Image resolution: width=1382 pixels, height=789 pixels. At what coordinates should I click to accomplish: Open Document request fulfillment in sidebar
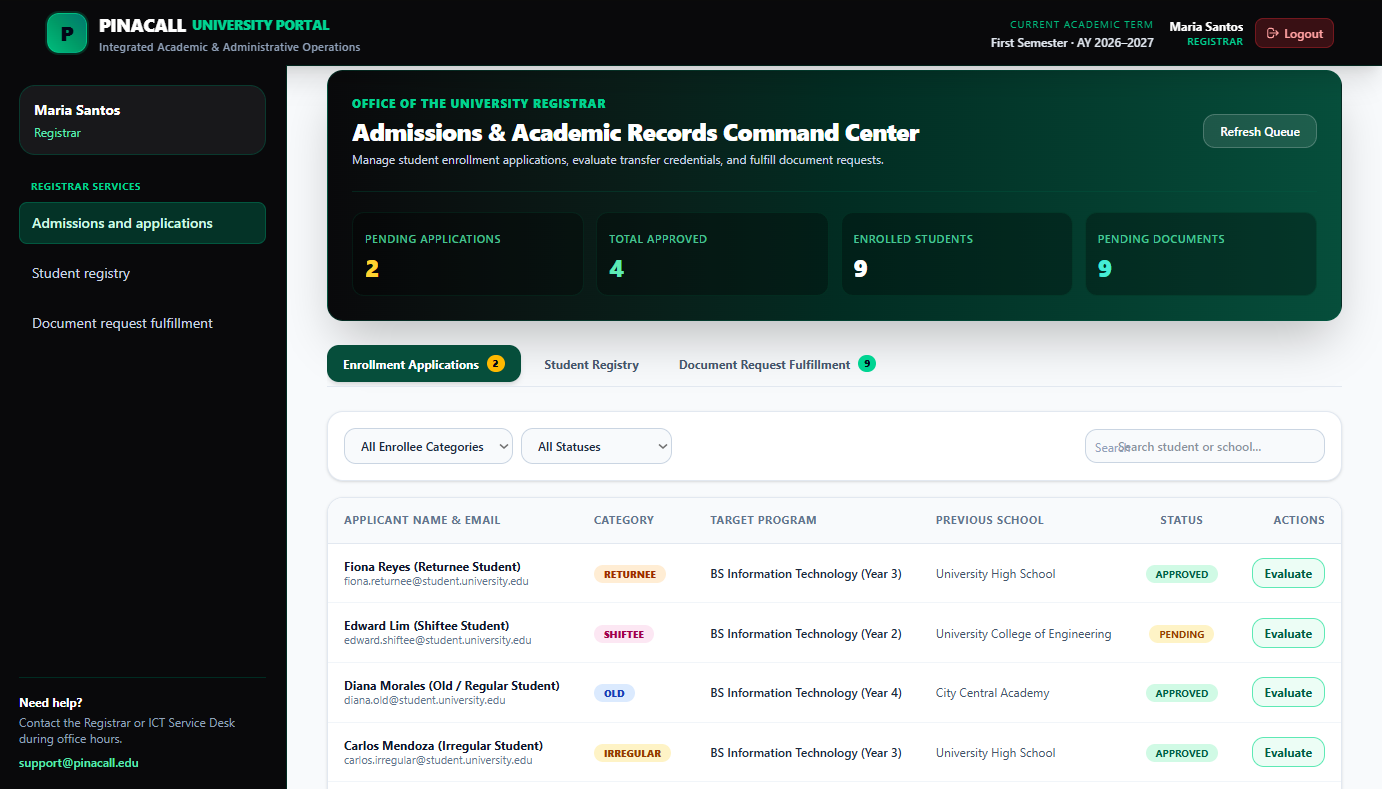coord(142,323)
